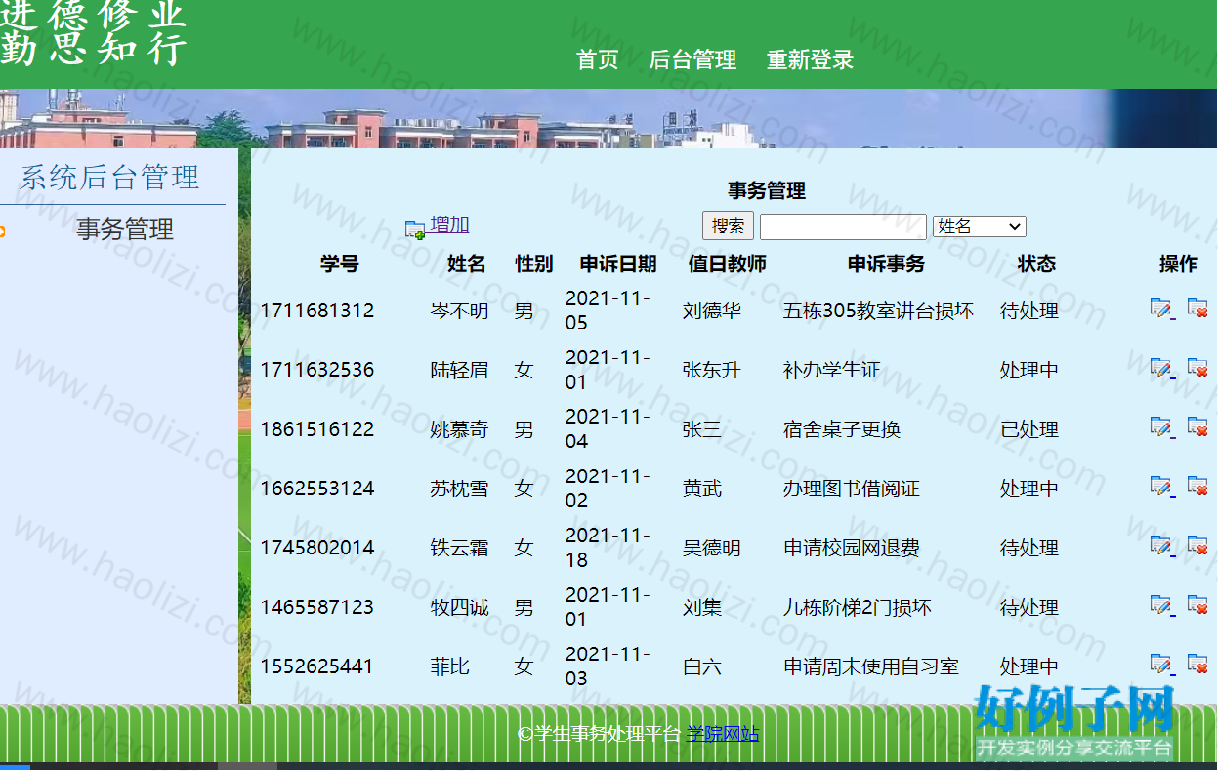Click the 申诉日期 column header

pos(618,264)
